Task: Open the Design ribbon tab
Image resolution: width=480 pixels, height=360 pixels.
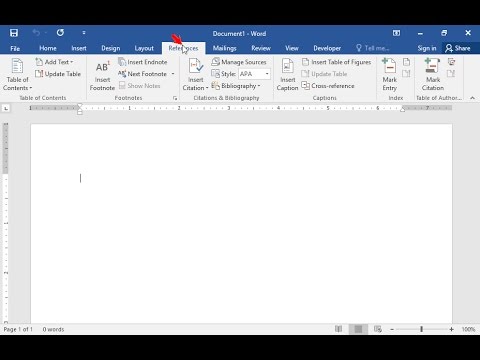Action: point(111,48)
